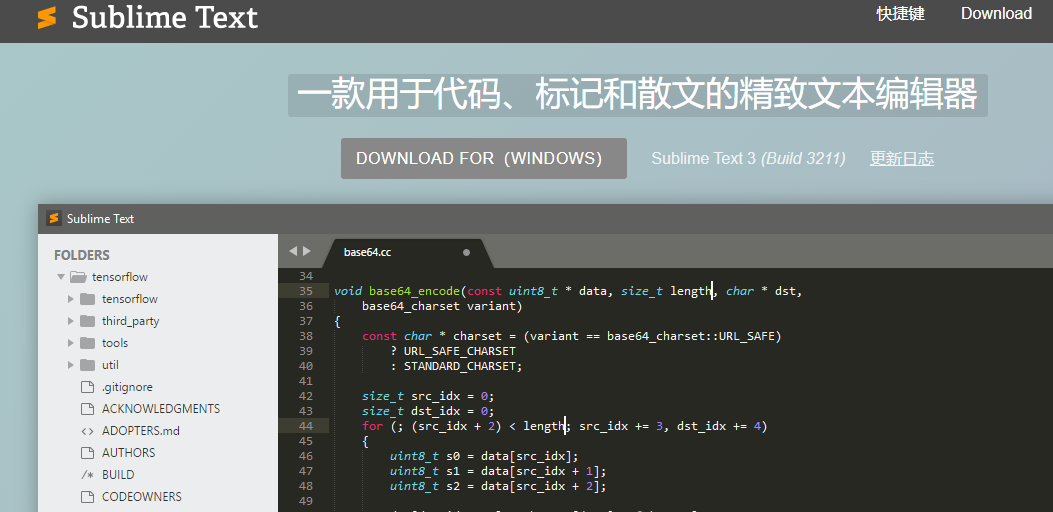This screenshot has height=512, width=1053.
Task: Click the .gitignore file icon
Action: coord(87,387)
